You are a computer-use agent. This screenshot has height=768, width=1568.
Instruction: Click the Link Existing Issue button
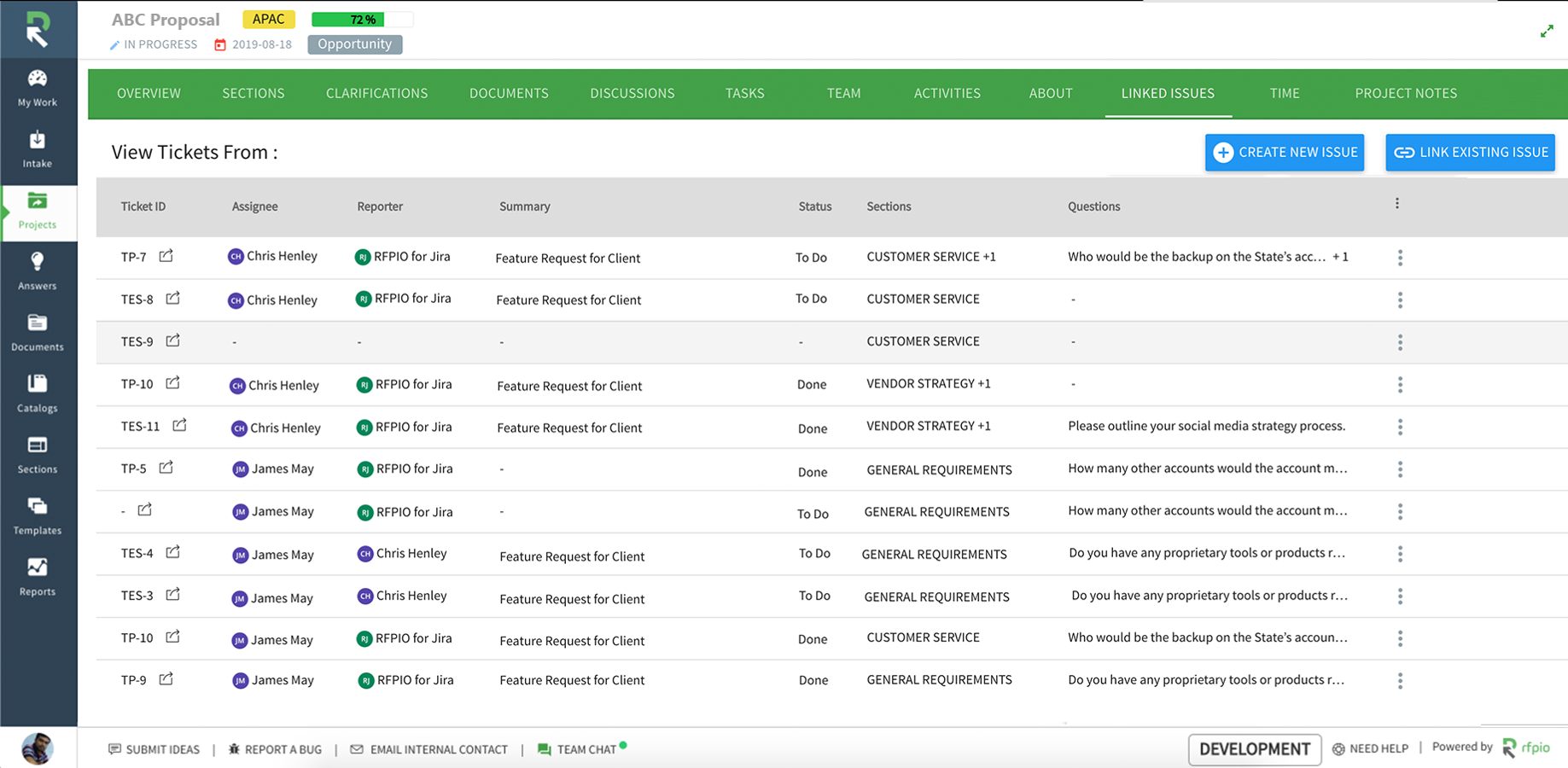[x=1470, y=153]
